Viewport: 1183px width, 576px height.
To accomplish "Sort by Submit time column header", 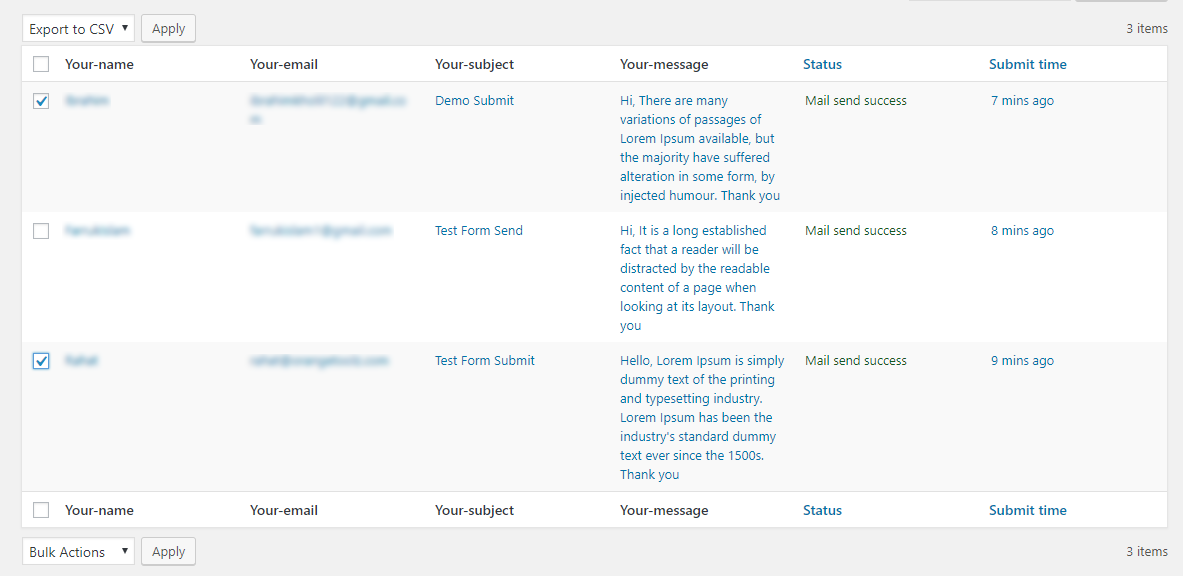I will point(1028,64).
